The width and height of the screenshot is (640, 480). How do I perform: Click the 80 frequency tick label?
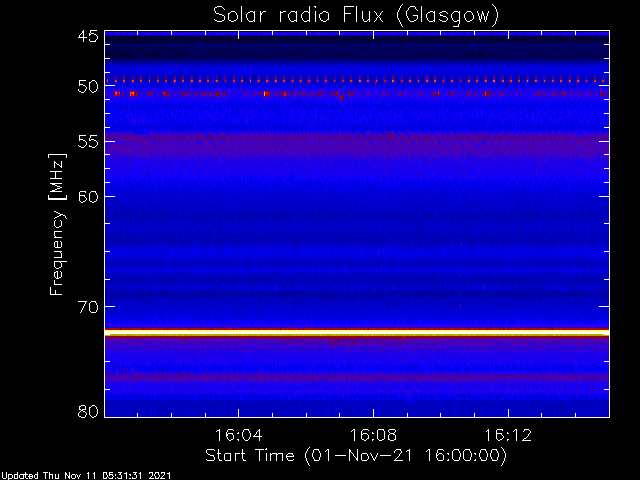[x=88, y=411]
